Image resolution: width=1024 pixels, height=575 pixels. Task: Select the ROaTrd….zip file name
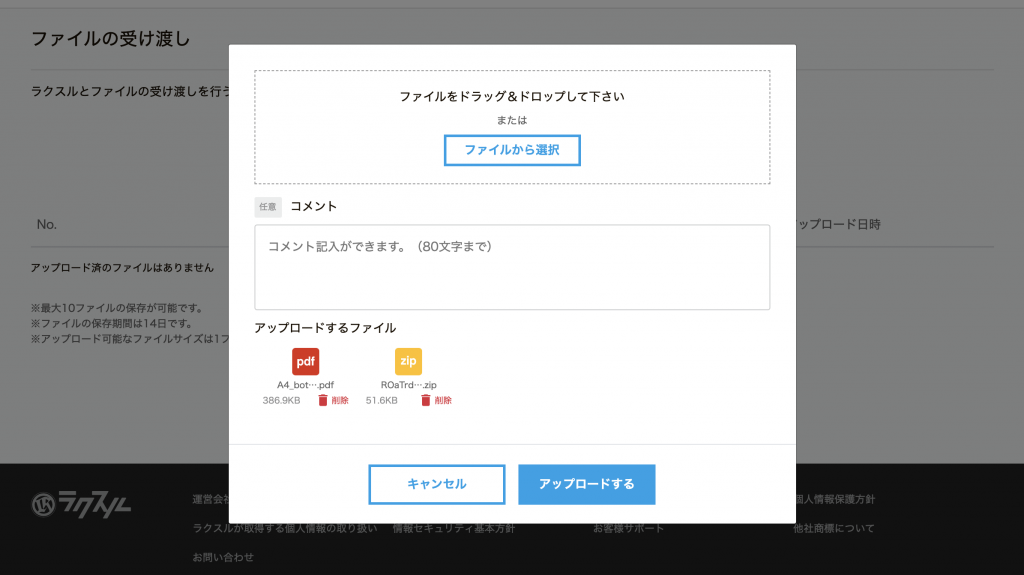click(408, 385)
